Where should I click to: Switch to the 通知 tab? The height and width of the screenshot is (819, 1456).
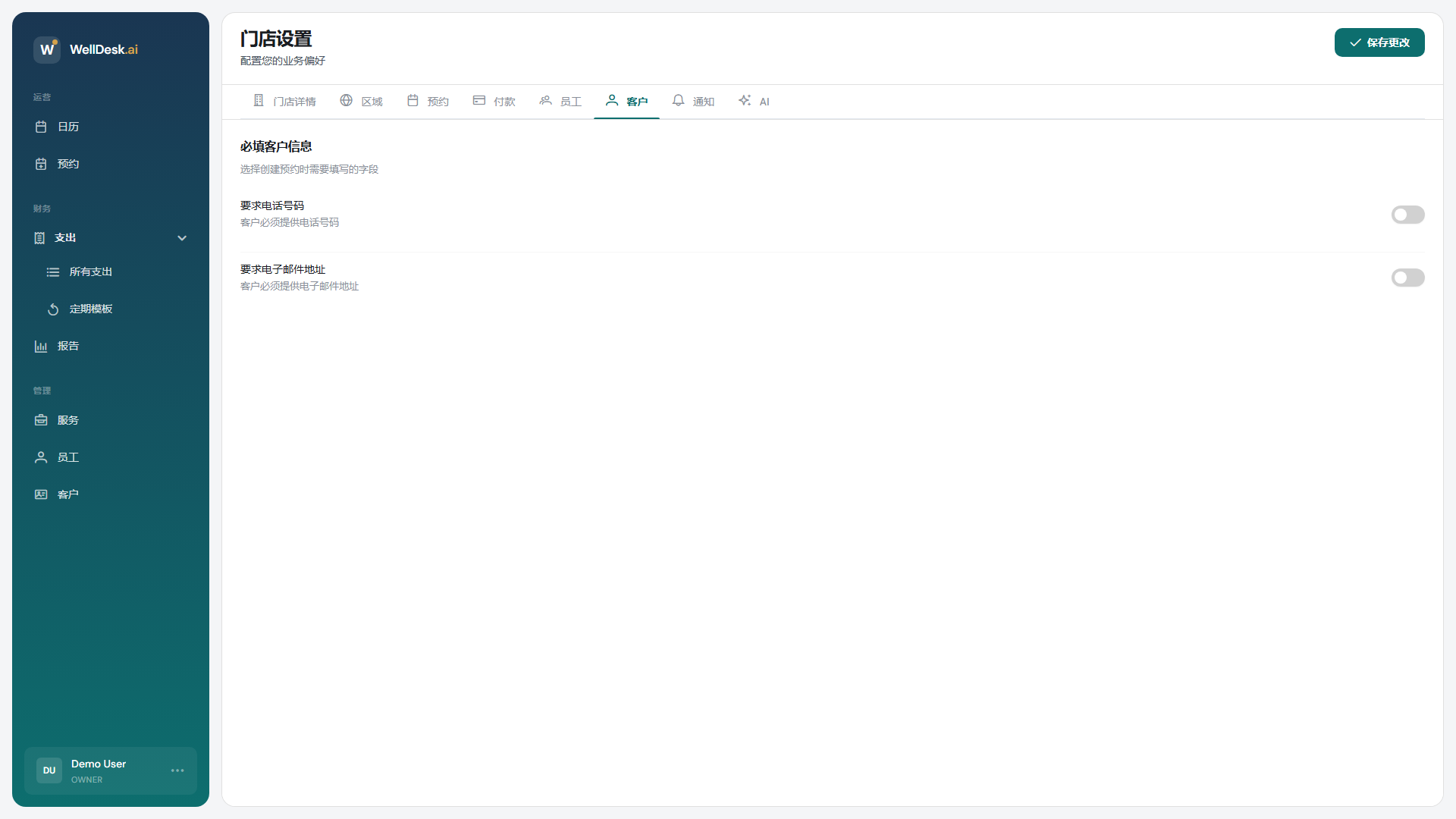tap(693, 101)
